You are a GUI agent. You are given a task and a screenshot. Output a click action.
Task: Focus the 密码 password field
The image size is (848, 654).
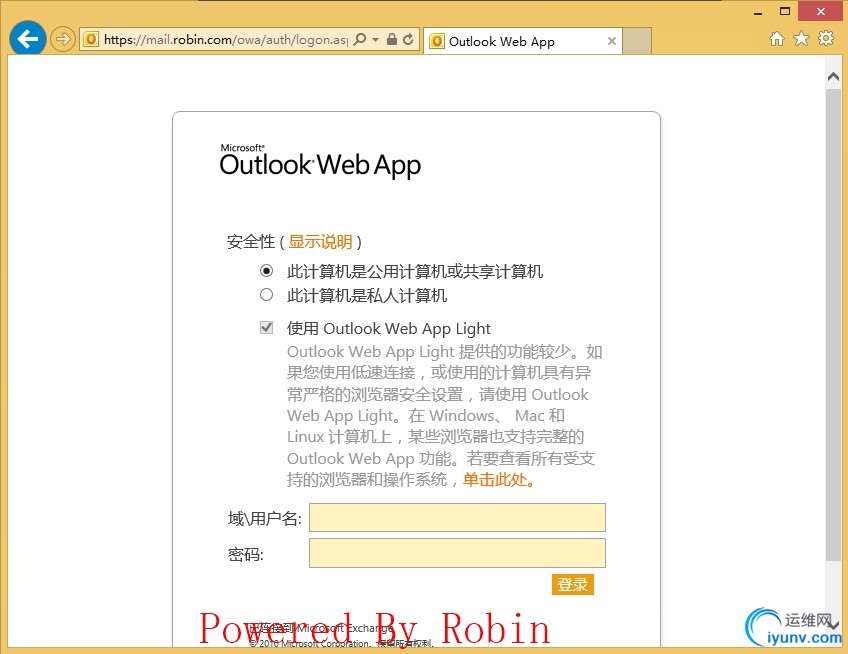point(458,553)
